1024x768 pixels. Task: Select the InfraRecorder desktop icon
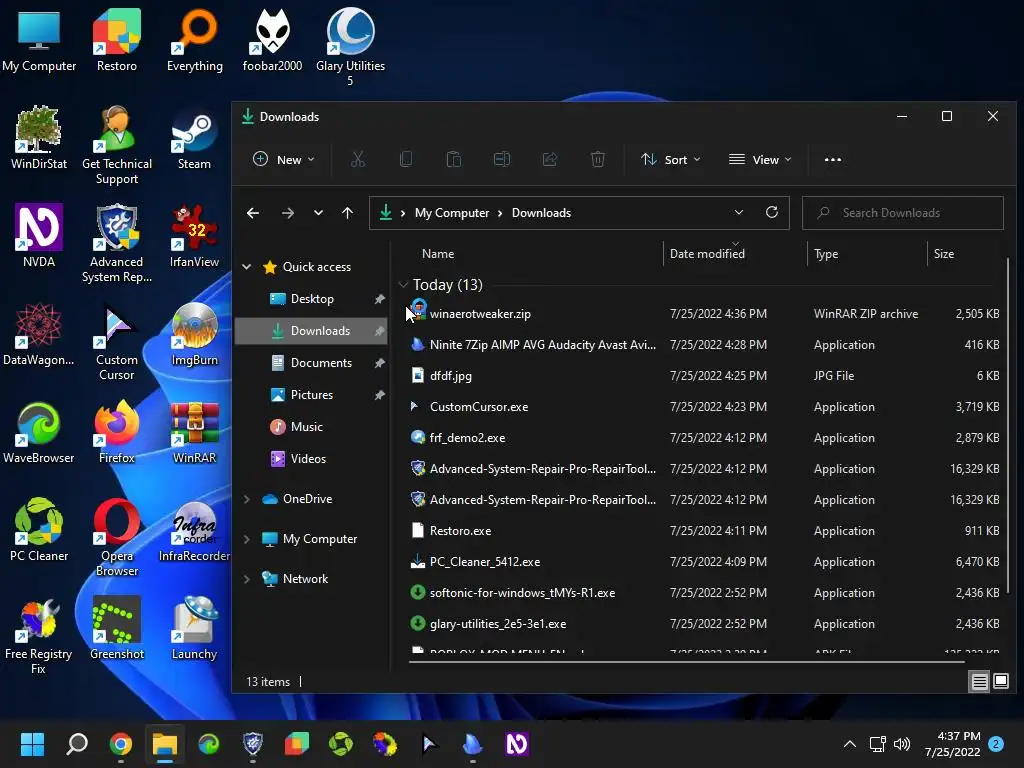pyautogui.click(x=194, y=530)
